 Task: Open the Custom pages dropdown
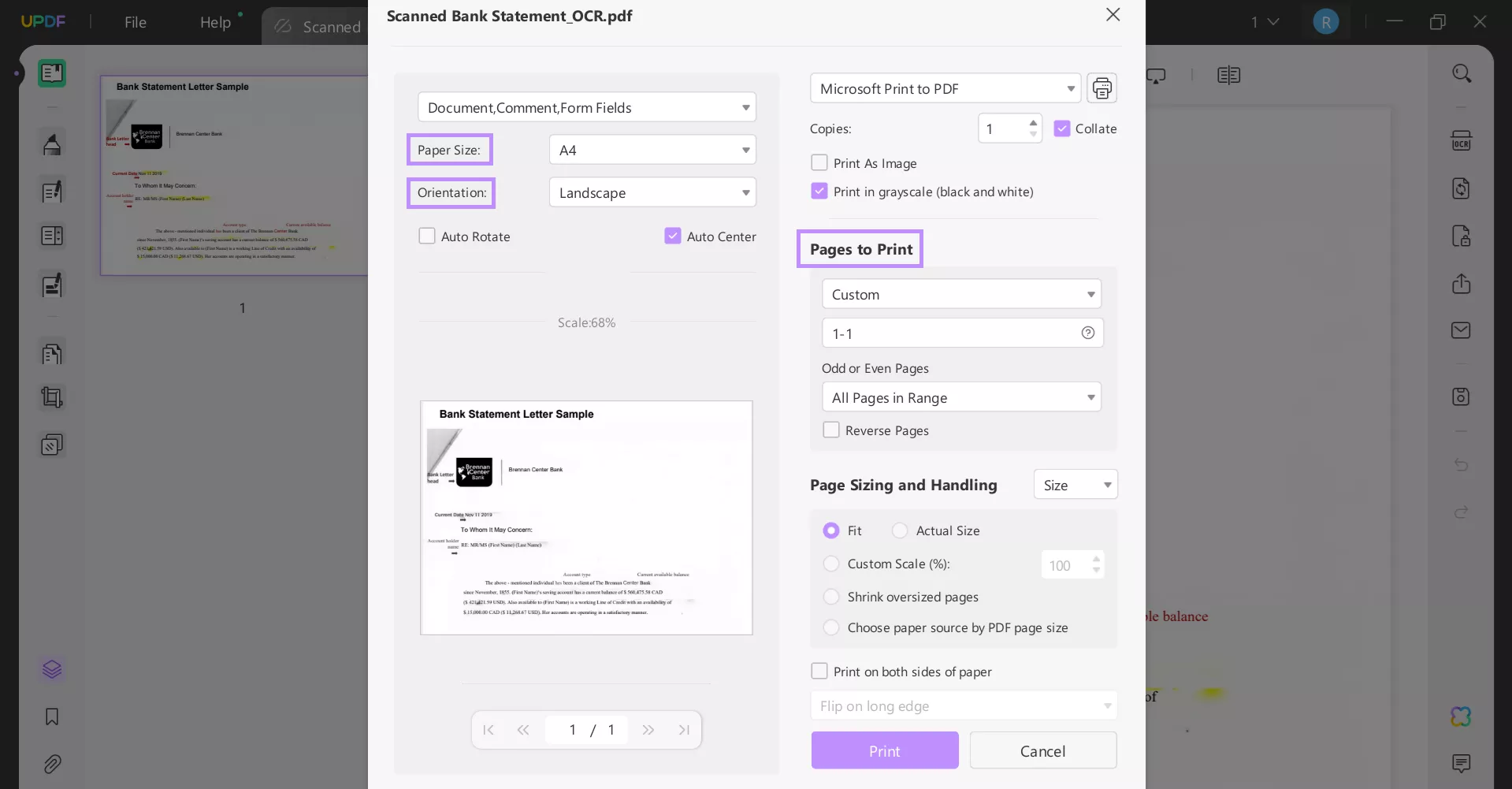961,294
